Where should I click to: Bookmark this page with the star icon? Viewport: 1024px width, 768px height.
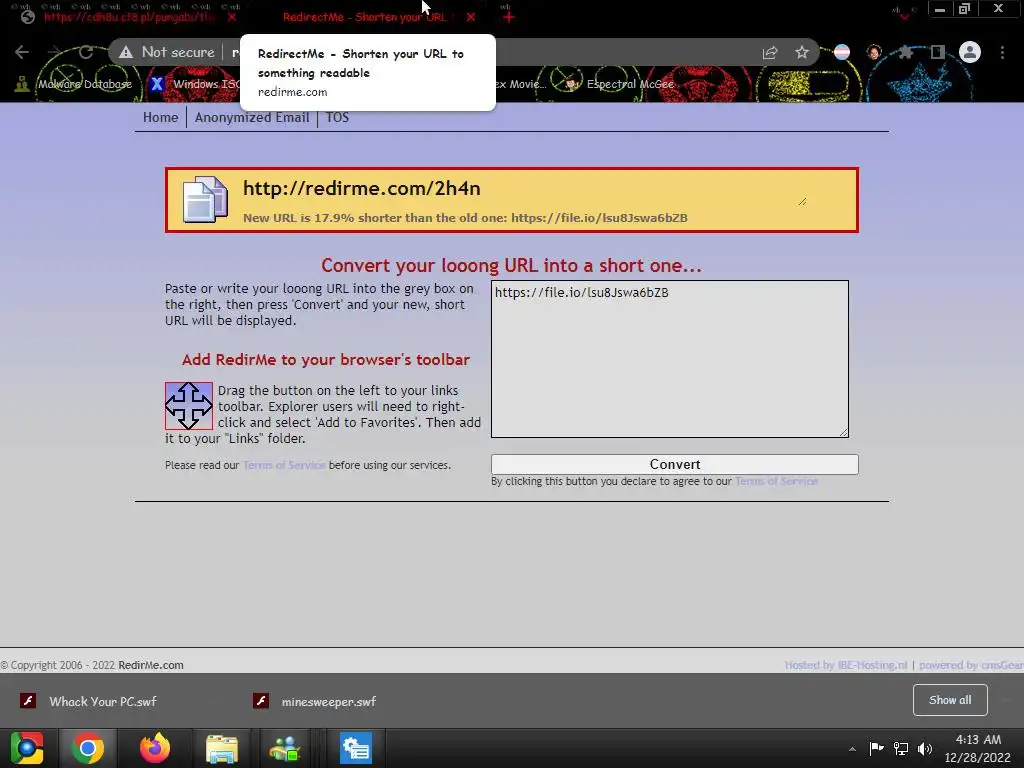[802, 52]
